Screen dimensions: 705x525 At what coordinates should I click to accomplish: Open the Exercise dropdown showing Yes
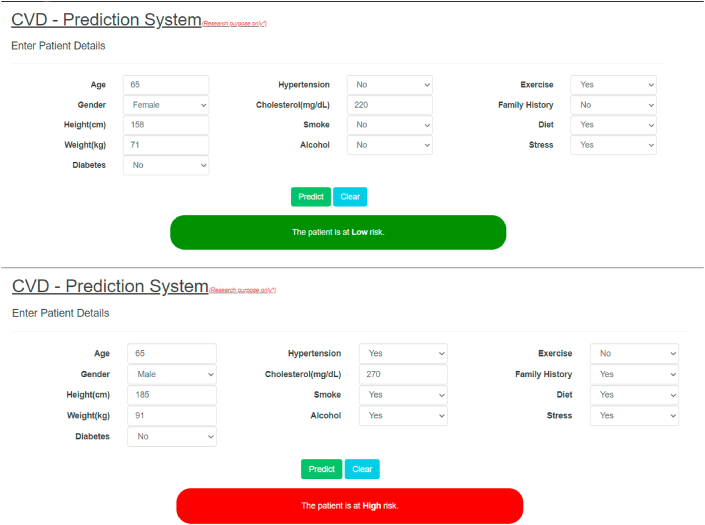point(613,85)
